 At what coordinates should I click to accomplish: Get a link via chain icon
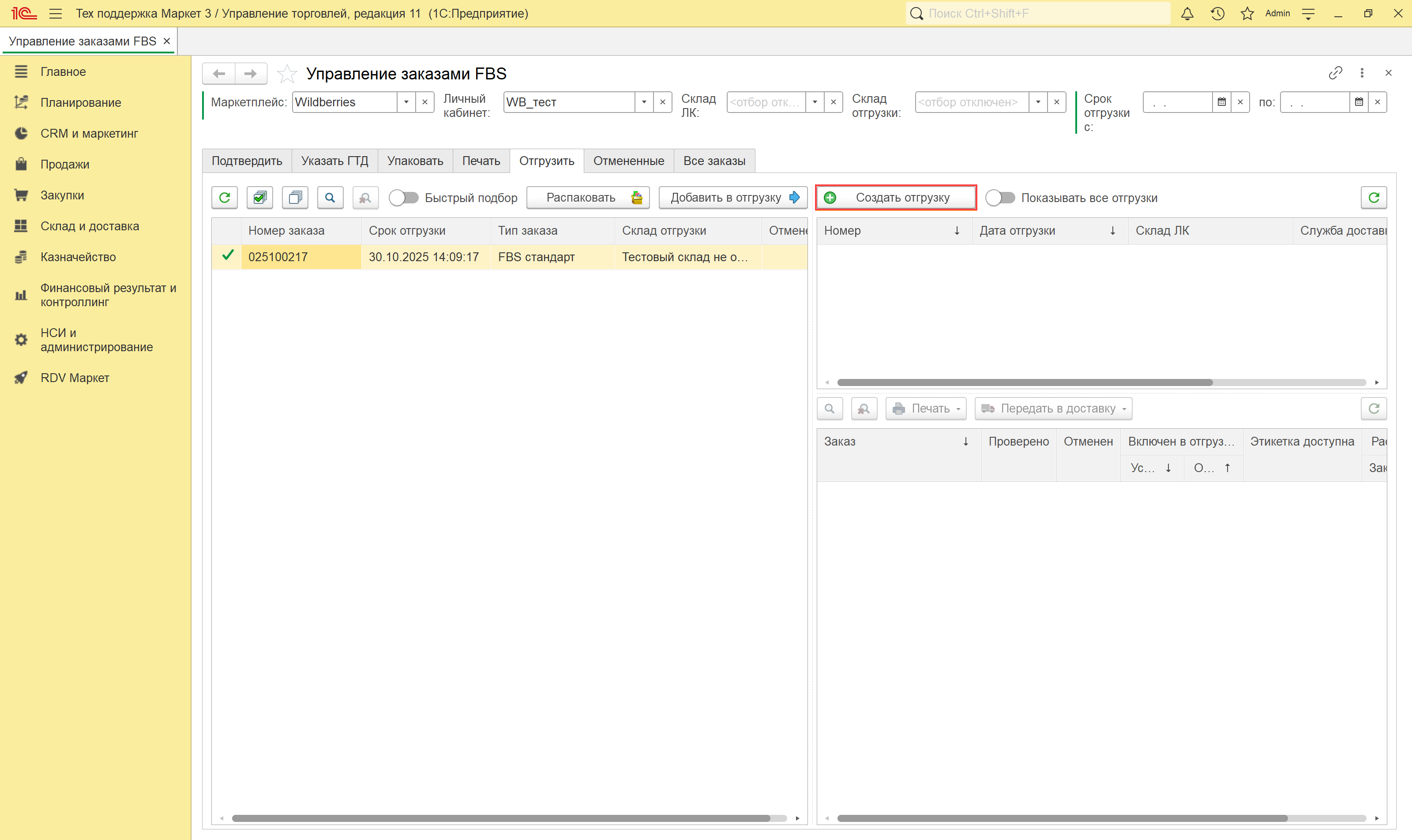click(x=1335, y=73)
